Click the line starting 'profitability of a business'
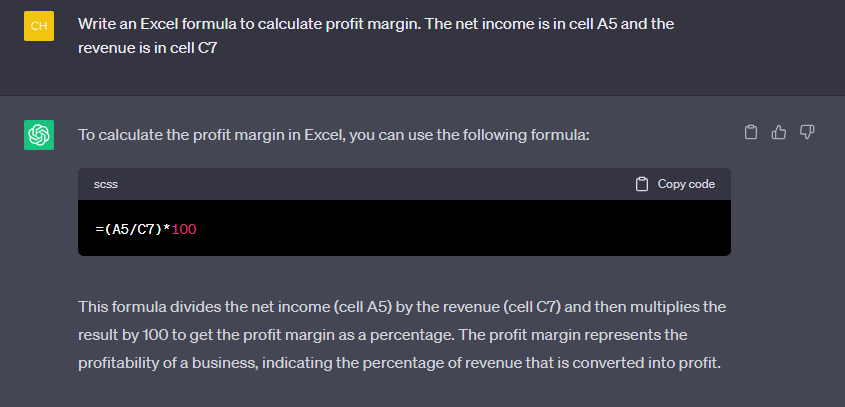This screenshot has height=407, width=845. (399, 363)
